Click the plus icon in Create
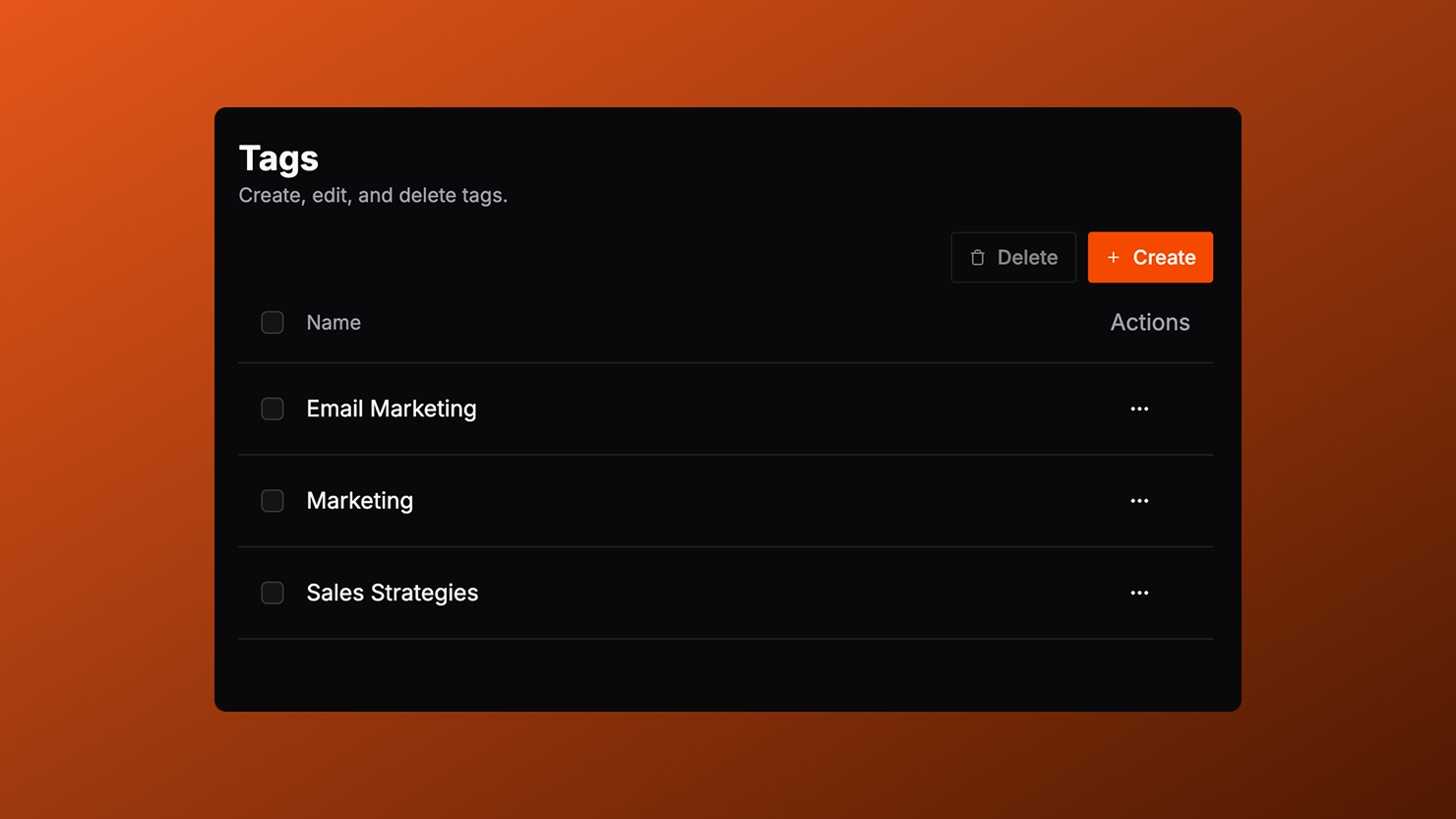 pos(1114,258)
